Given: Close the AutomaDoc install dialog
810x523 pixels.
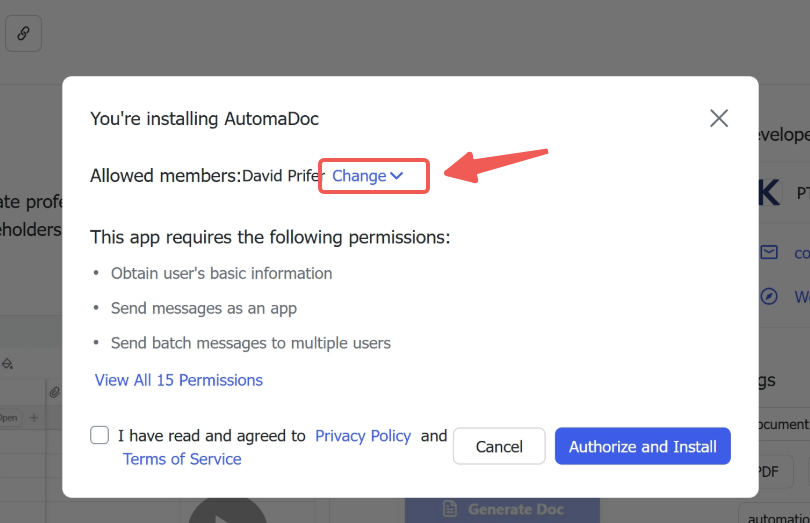Looking at the screenshot, I should click(x=719, y=118).
